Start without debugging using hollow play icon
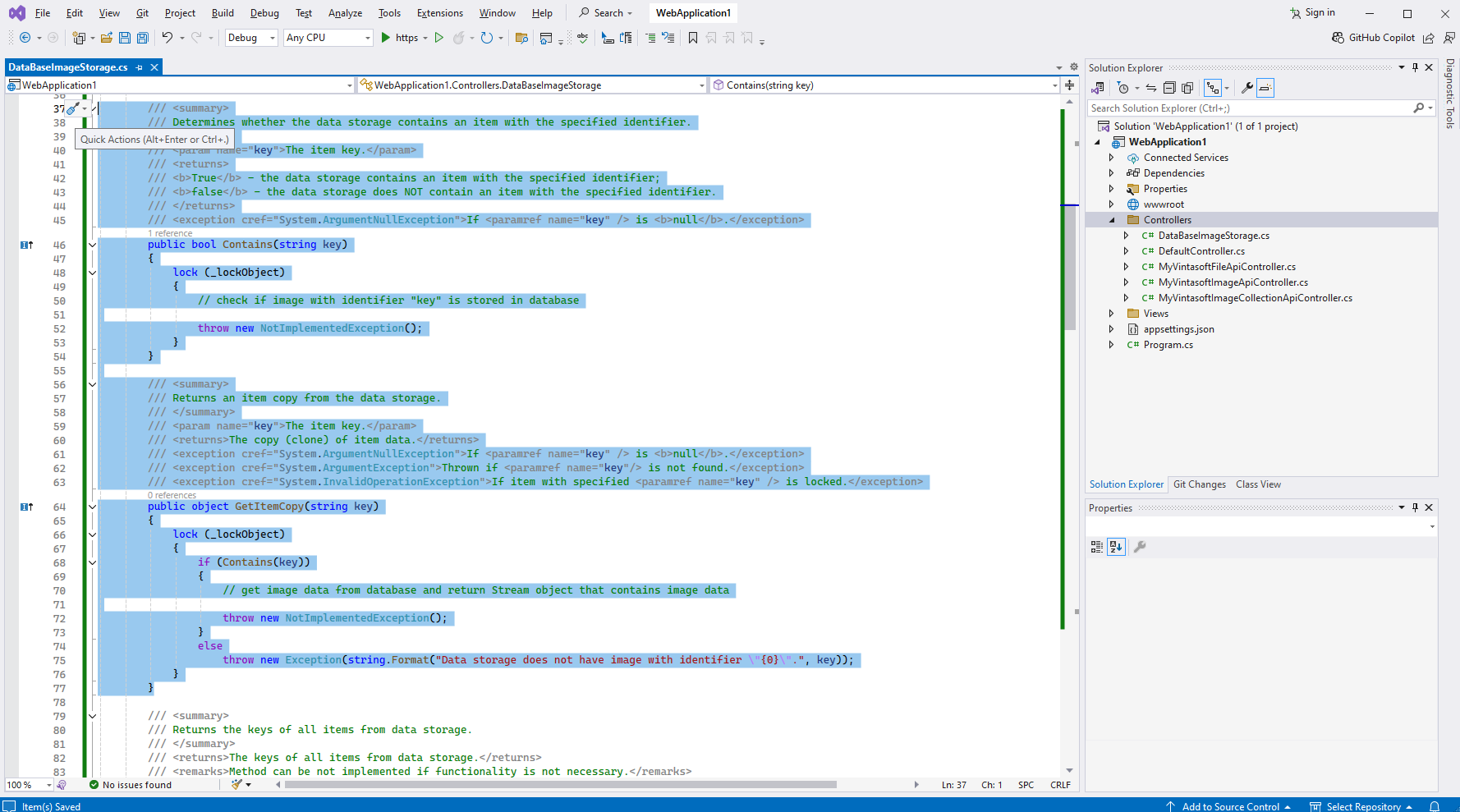1460x812 pixels. pyautogui.click(x=439, y=38)
